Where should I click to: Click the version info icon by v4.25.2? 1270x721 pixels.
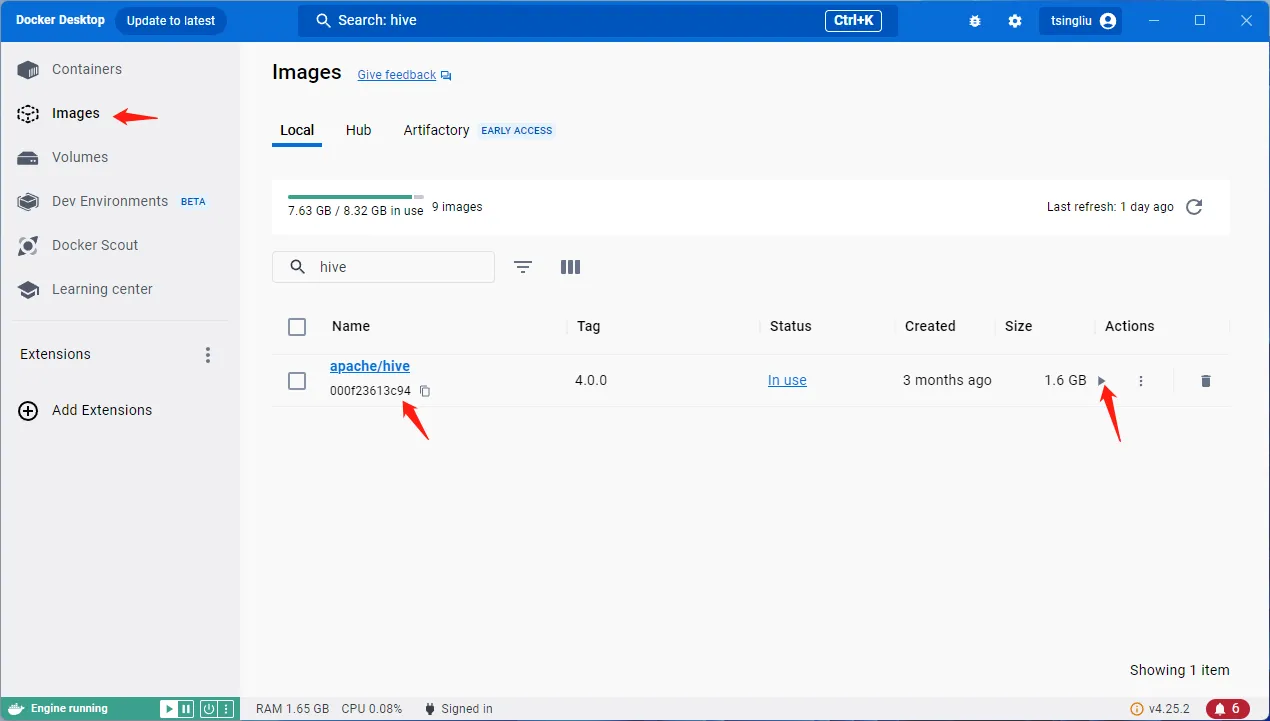[1136, 709]
